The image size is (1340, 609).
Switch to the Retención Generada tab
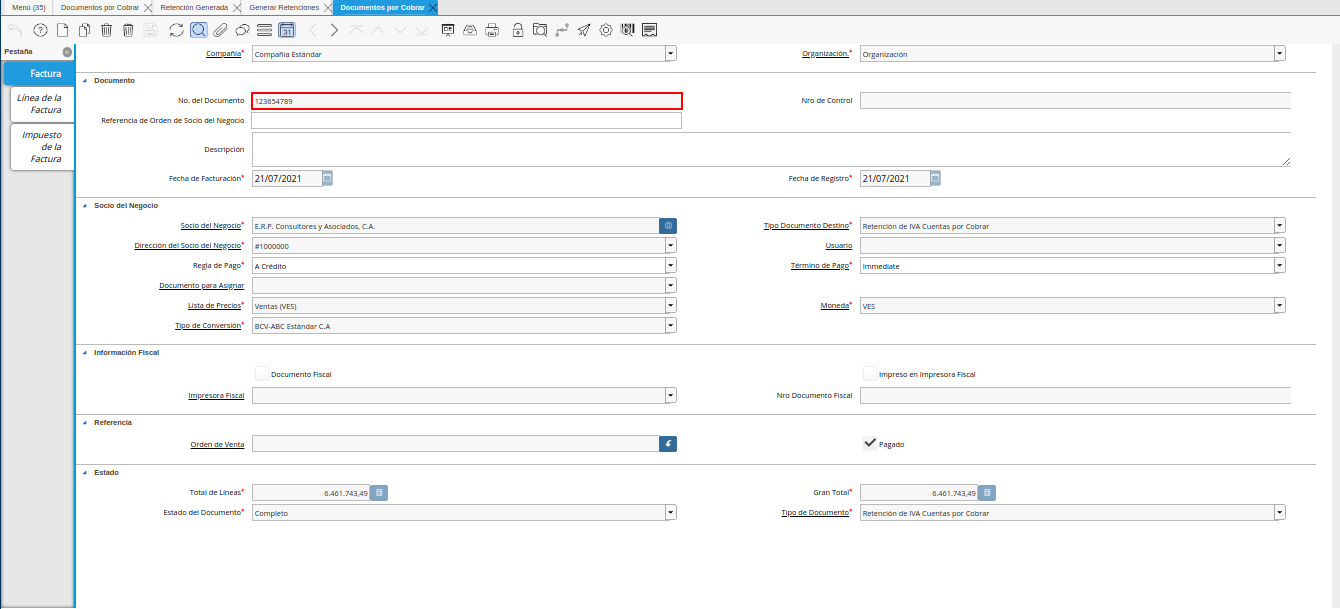click(194, 7)
